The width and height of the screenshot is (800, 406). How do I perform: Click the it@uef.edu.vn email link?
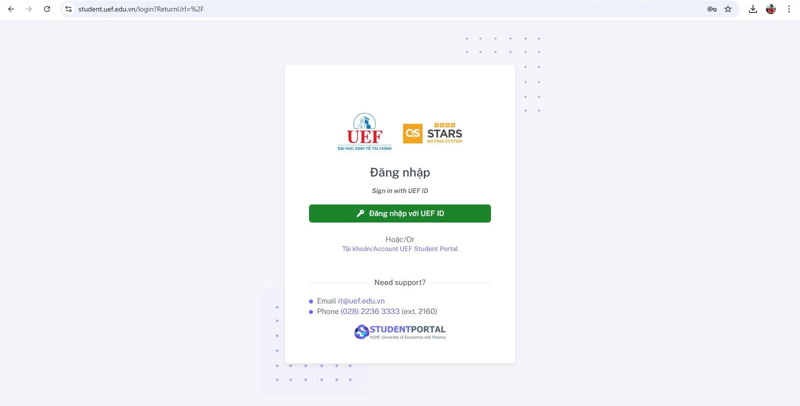click(361, 301)
